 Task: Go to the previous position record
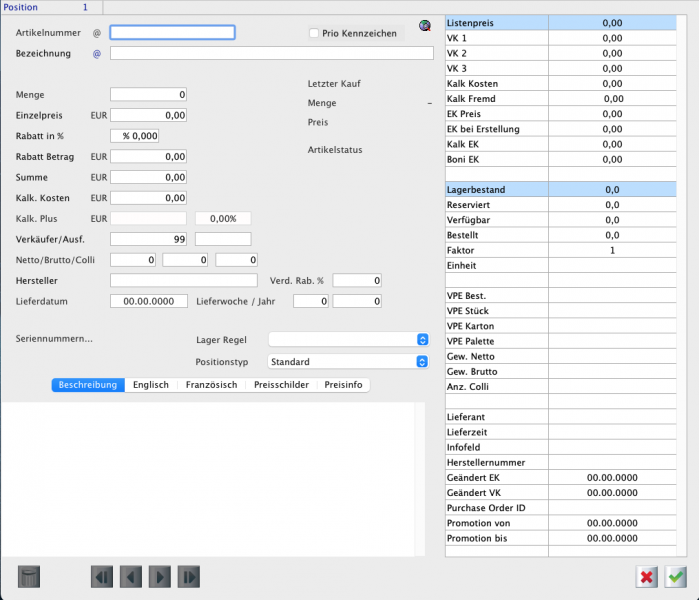(x=131, y=577)
